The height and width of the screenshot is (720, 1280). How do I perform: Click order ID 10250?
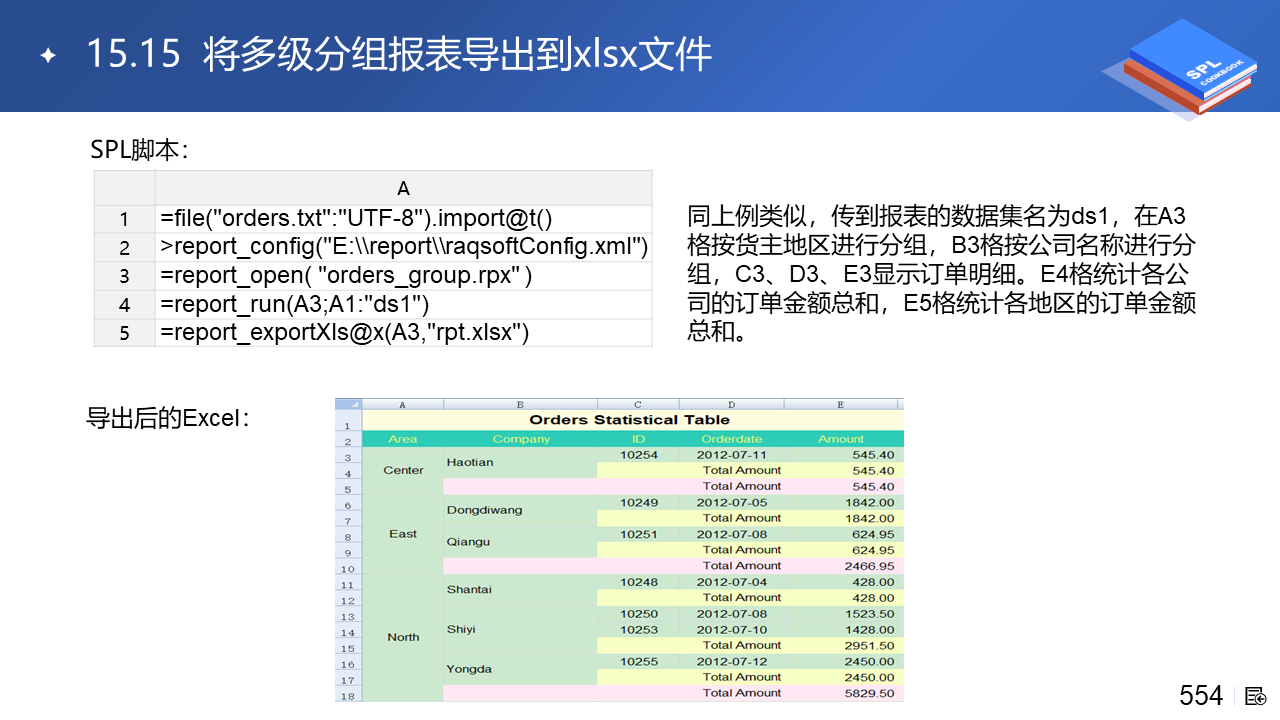[639, 613]
